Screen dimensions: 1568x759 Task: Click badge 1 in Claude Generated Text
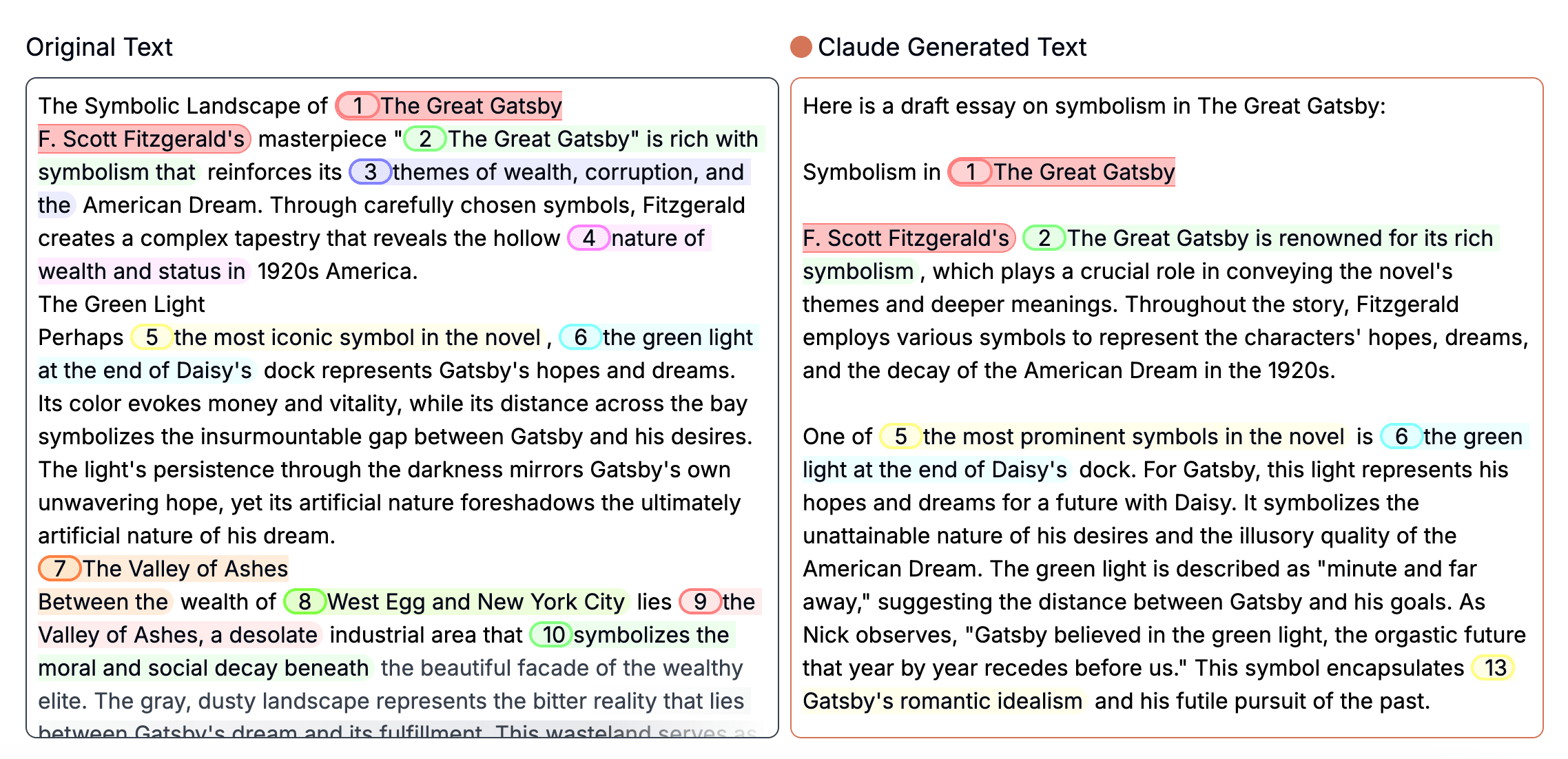click(970, 171)
